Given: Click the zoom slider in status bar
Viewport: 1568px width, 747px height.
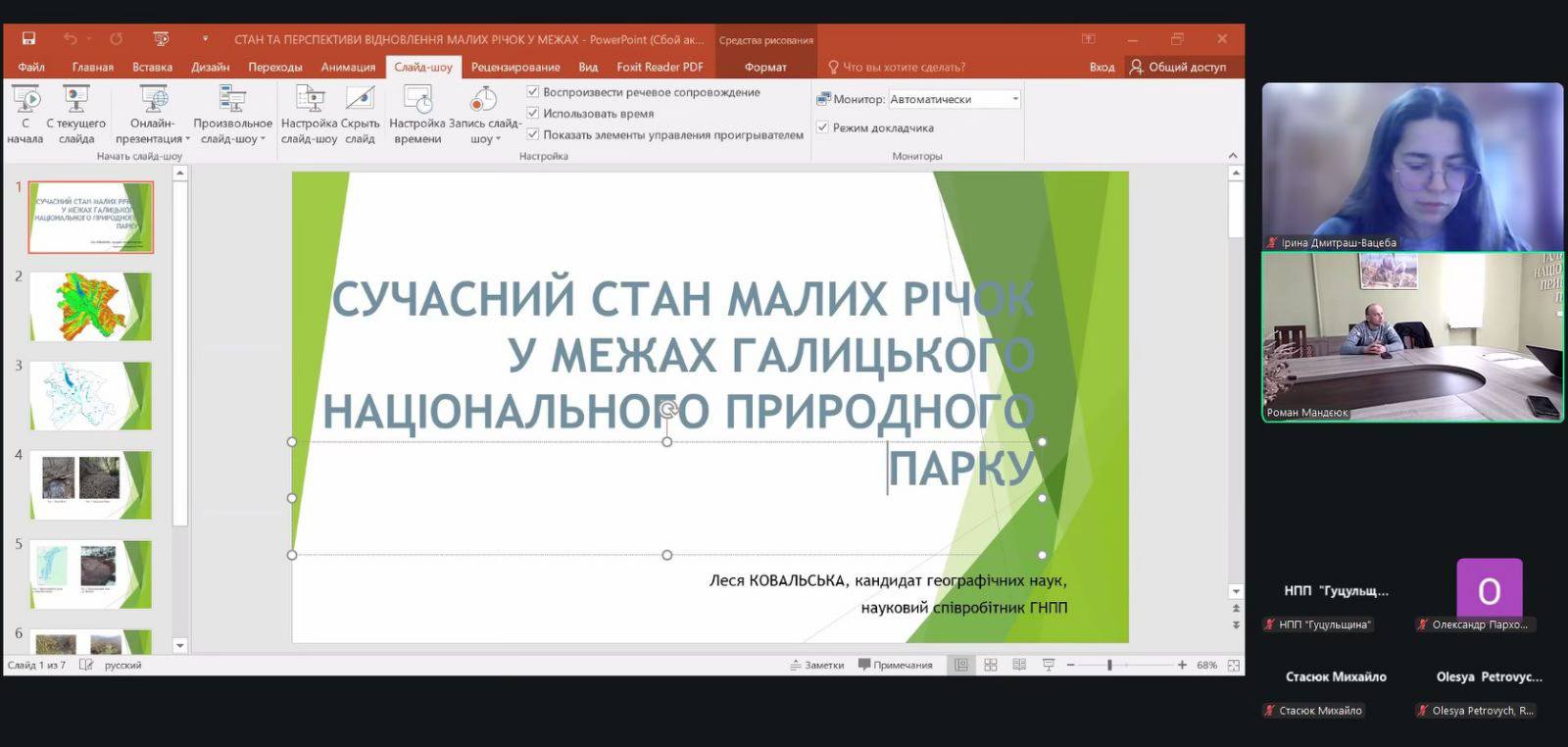Looking at the screenshot, I should pos(1109,665).
